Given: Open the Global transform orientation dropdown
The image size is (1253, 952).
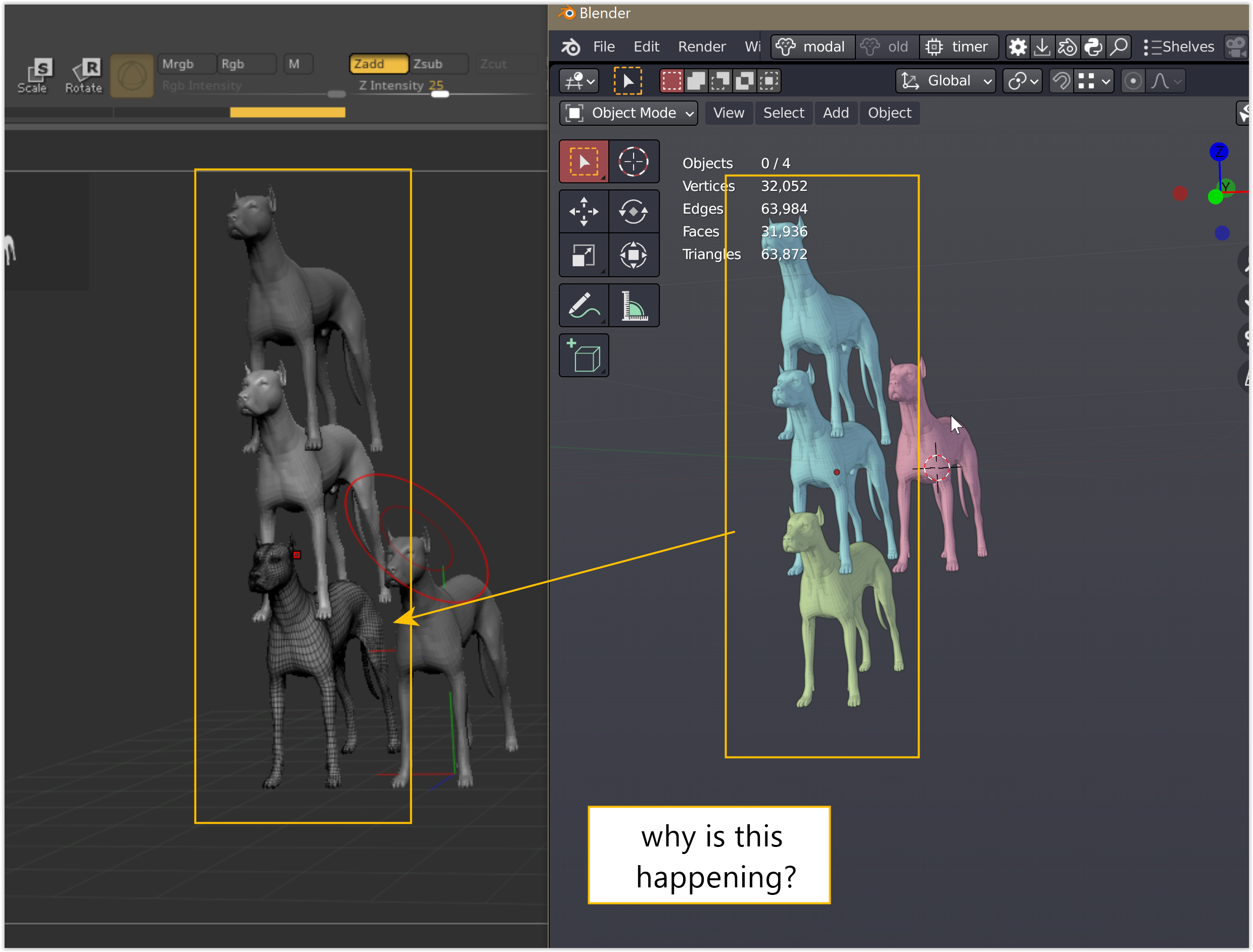Looking at the screenshot, I should click(x=945, y=80).
